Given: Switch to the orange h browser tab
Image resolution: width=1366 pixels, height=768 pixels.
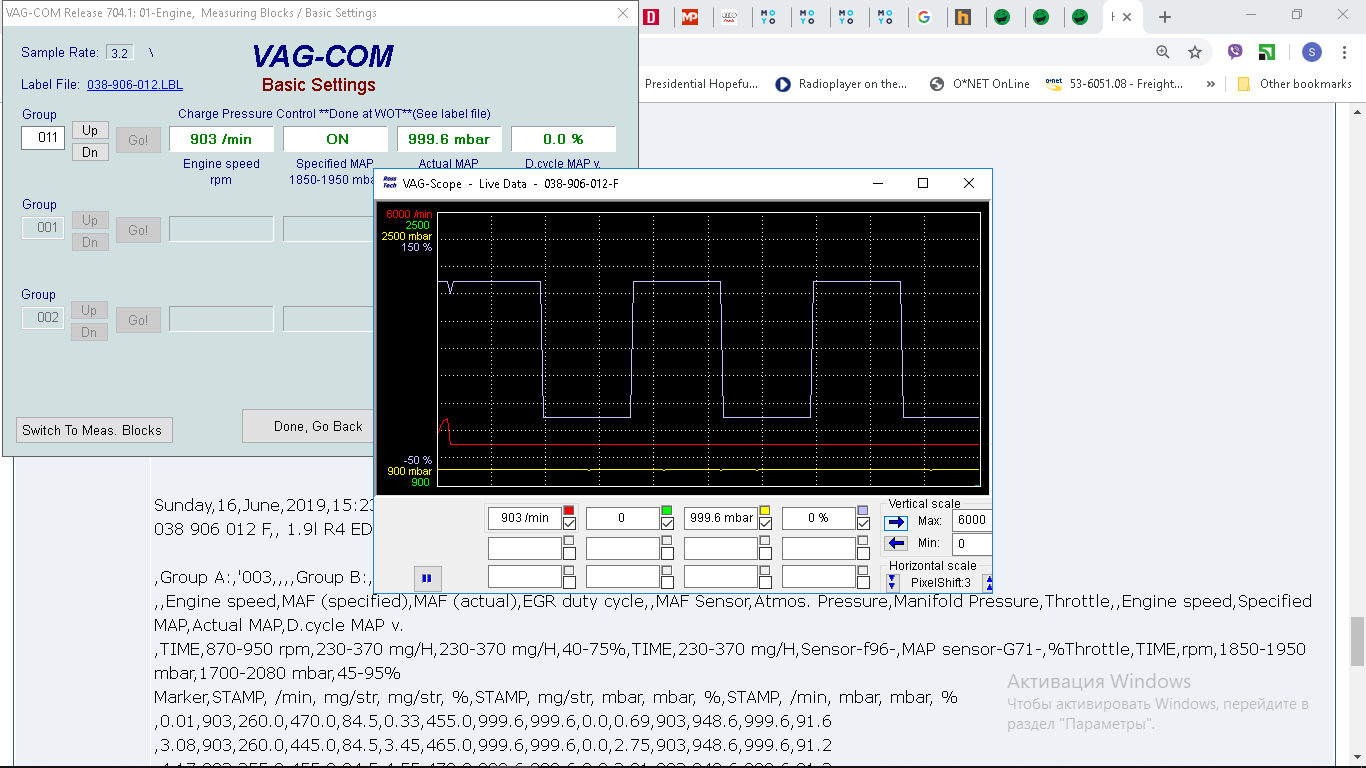Looking at the screenshot, I should pos(963,17).
